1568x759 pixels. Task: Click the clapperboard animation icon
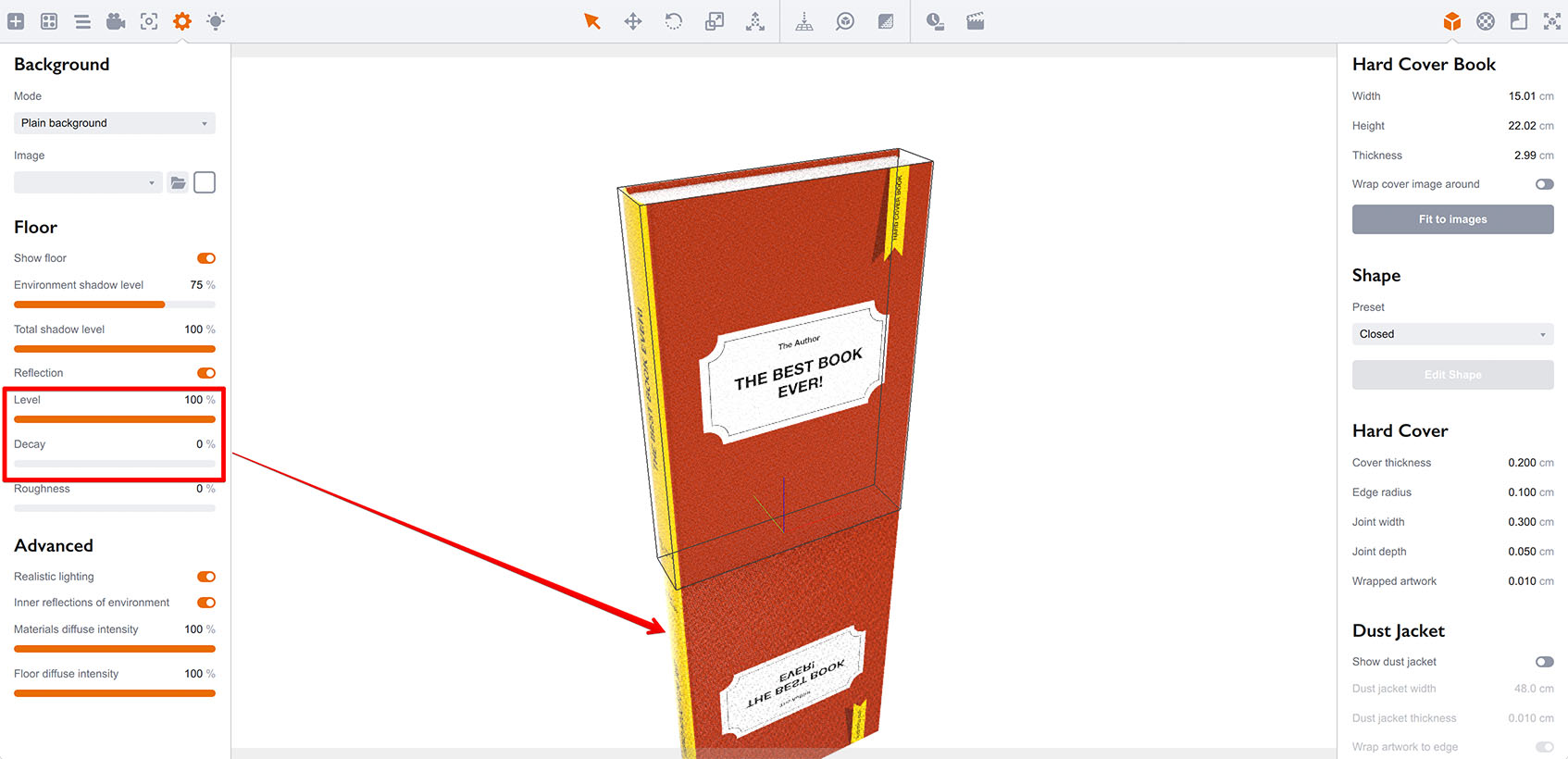[x=976, y=21]
